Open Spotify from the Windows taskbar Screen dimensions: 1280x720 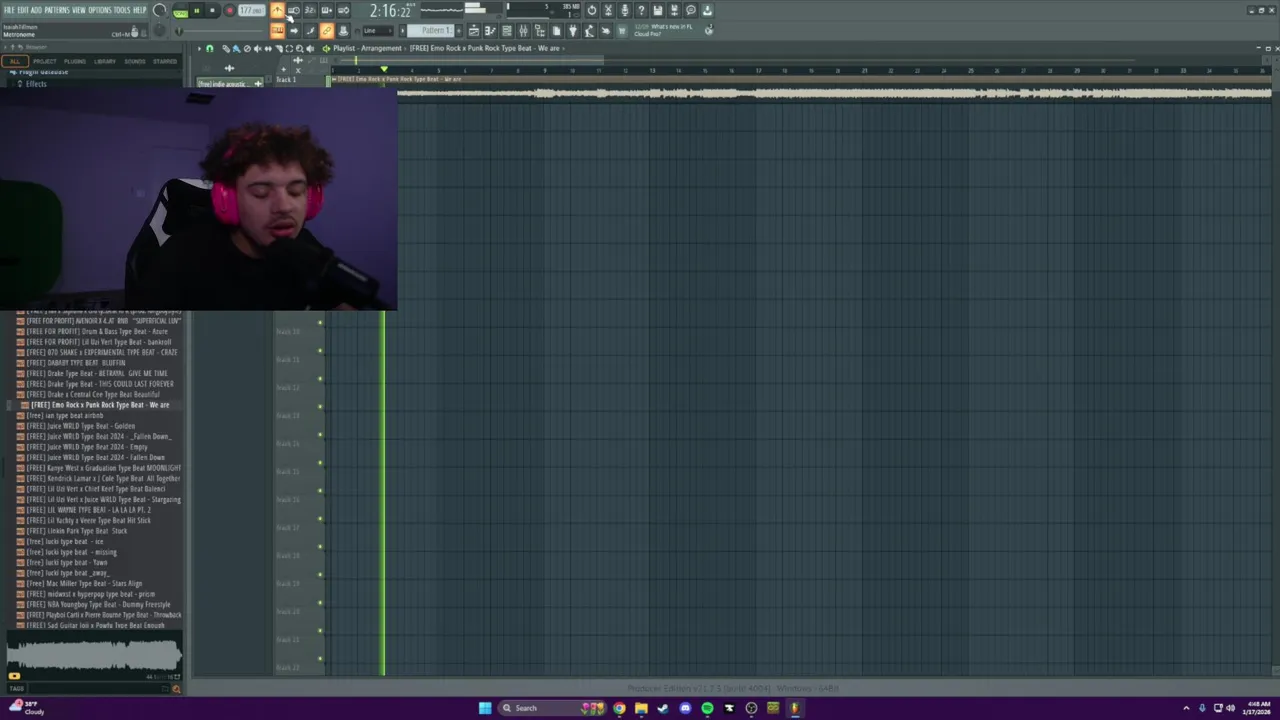point(707,708)
